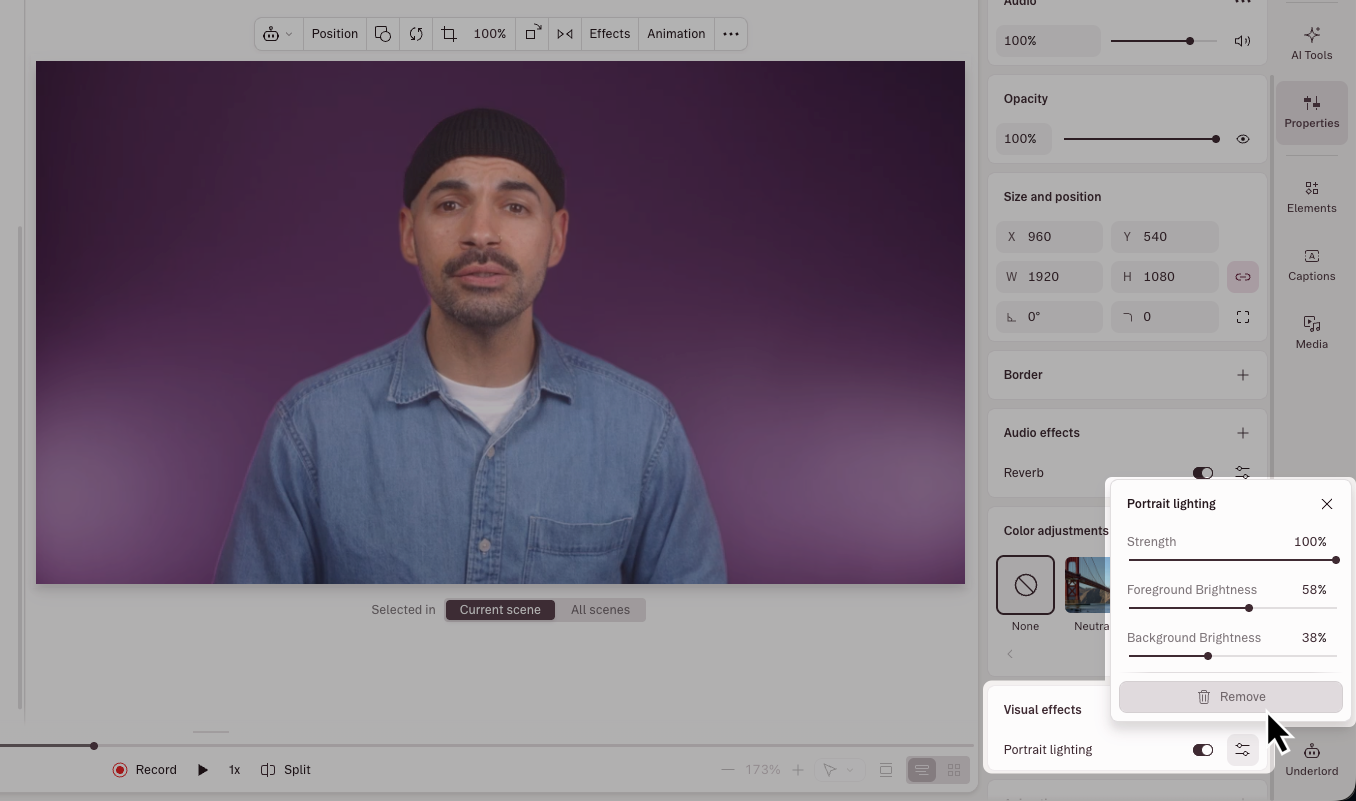Click the audio 100% value field
The image size is (1356, 801).
click(x=1048, y=41)
